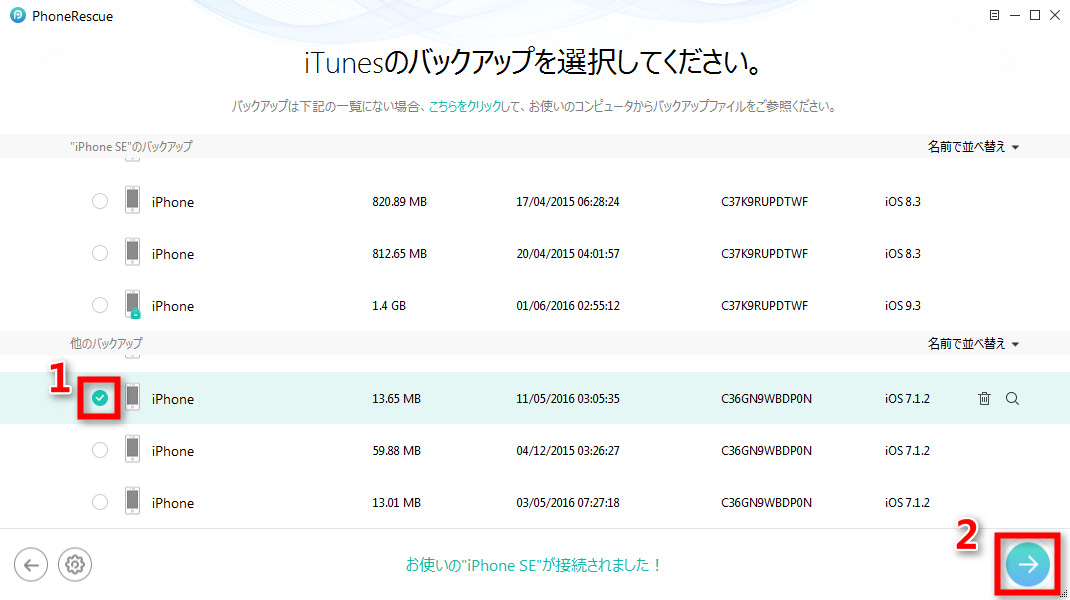1070x600 pixels.
Task: Minimize the PhoneRescue window
Action: pyautogui.click(x=1015, y=15)
